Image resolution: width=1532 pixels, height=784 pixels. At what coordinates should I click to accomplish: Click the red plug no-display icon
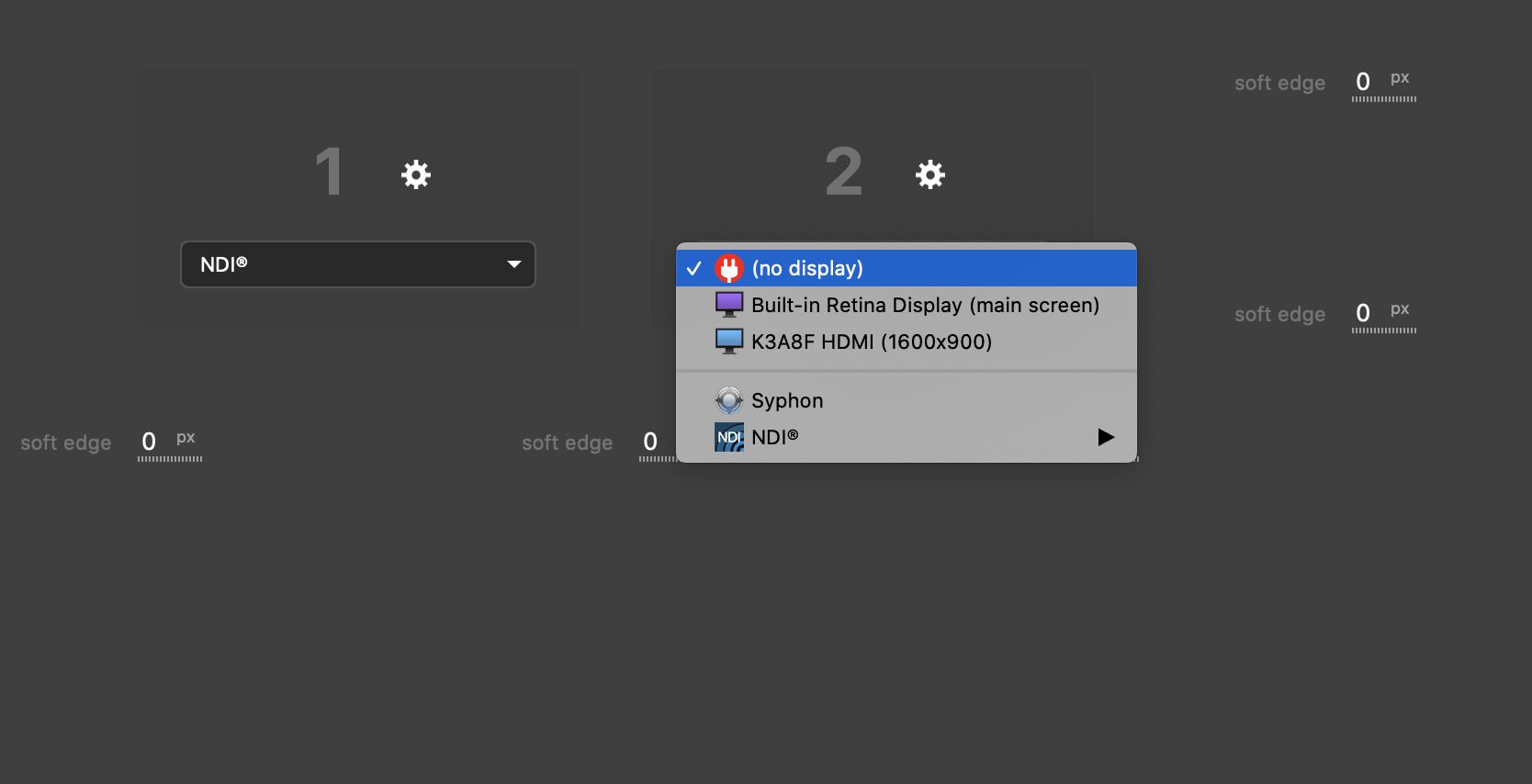coord(729,268)
